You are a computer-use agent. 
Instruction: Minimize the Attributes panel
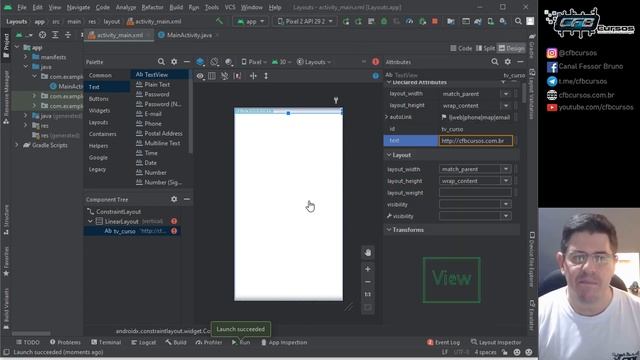coord(520,62)
